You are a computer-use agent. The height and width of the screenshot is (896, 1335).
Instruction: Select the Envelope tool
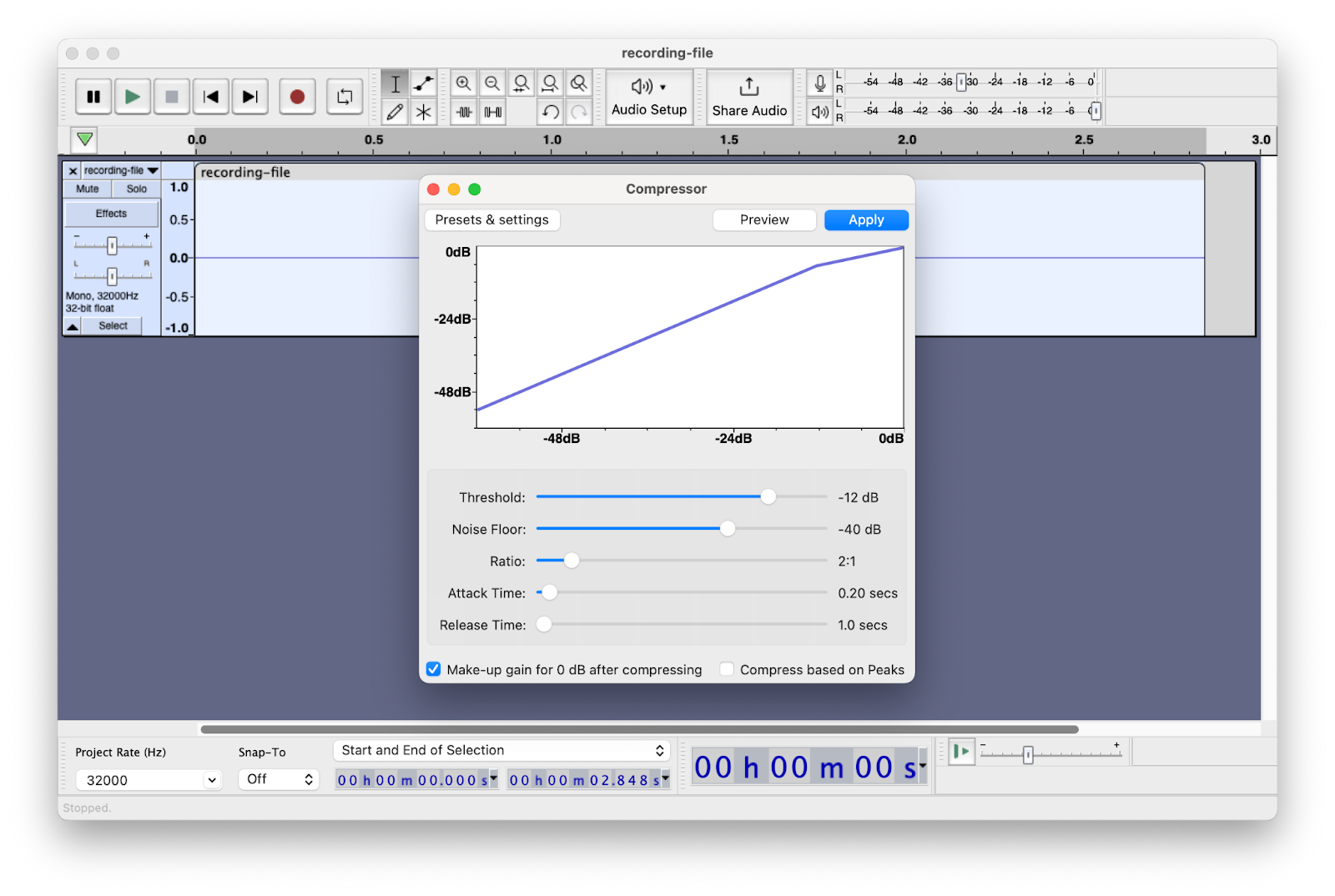[423, 83]
